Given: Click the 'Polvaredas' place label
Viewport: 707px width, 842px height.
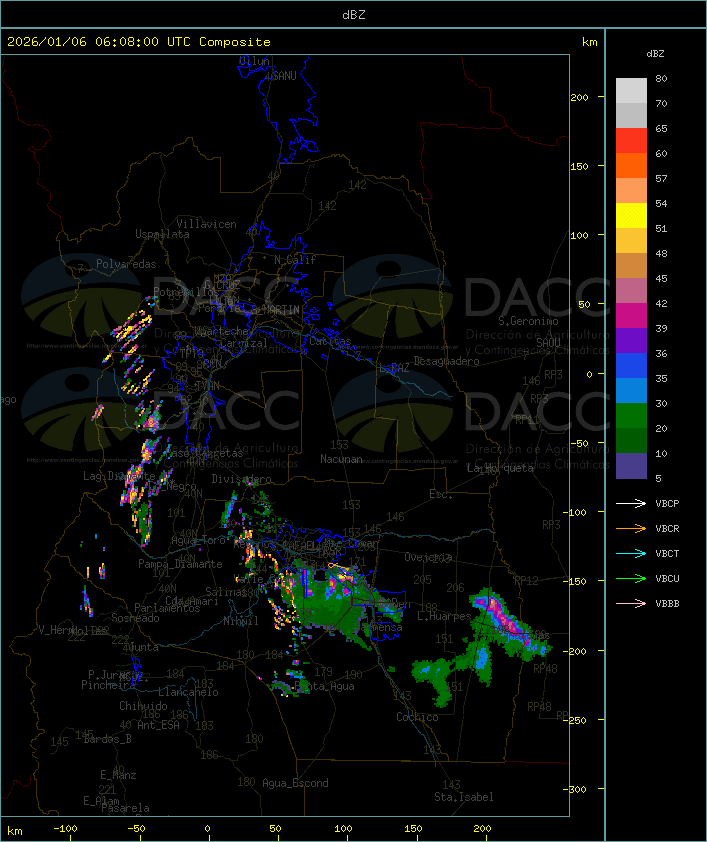Looking at the screenshot, I should click(x=126, y=264).
